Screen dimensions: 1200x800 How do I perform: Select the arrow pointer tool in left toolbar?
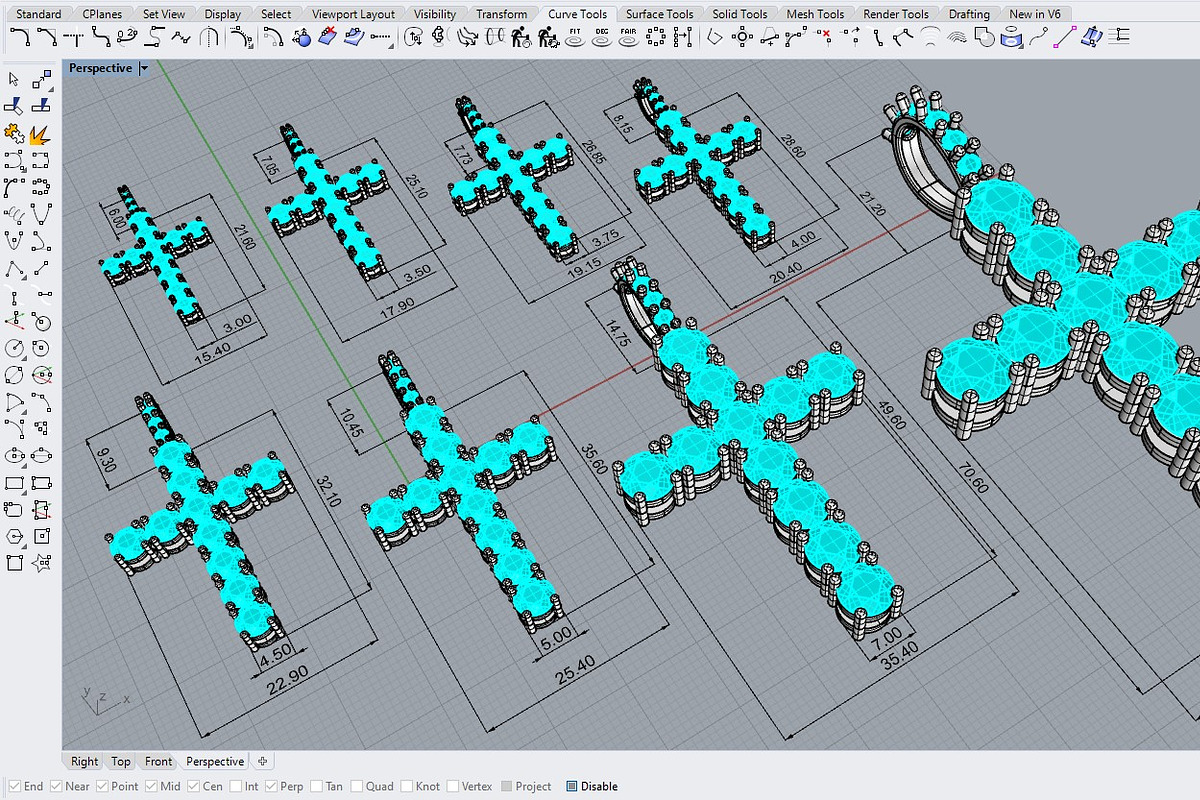[15, 80]
